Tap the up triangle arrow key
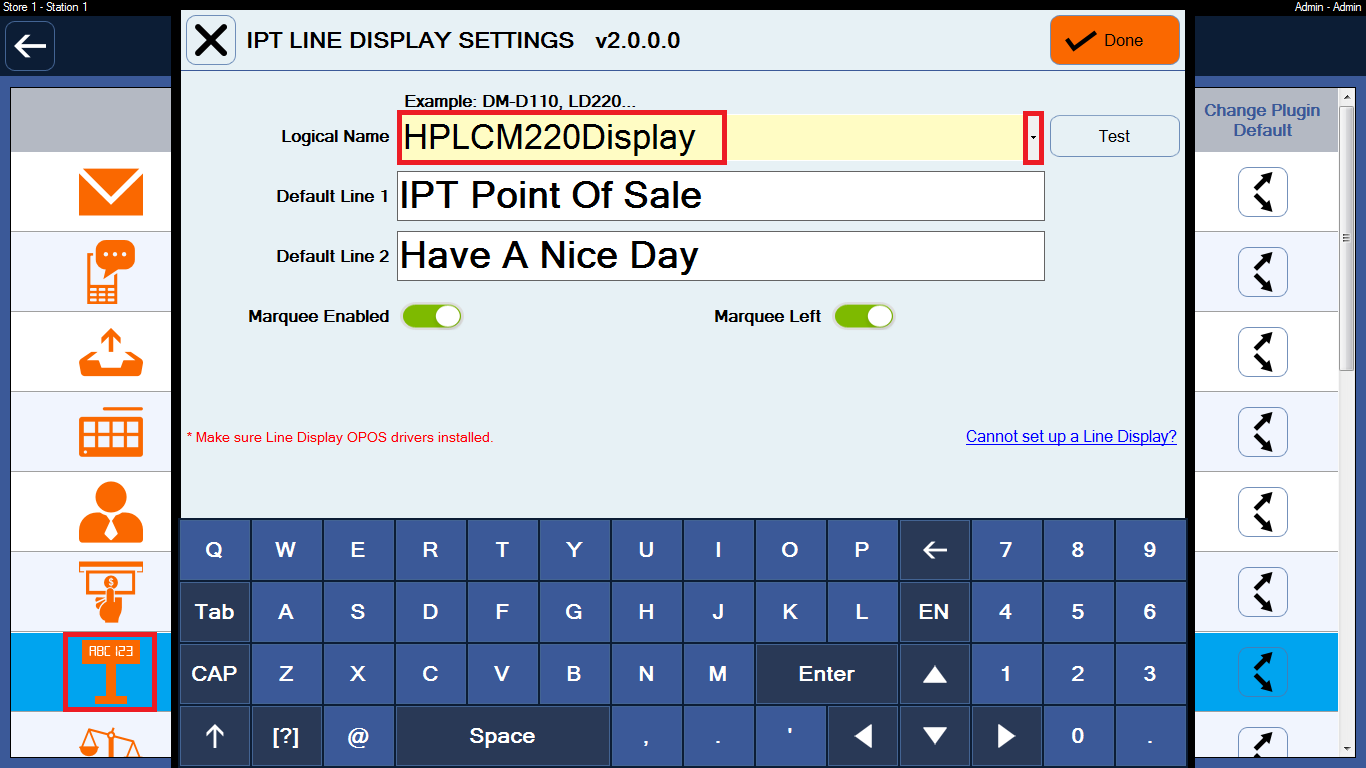Screen dimensions: 1366x768 [x=935, y=674]
